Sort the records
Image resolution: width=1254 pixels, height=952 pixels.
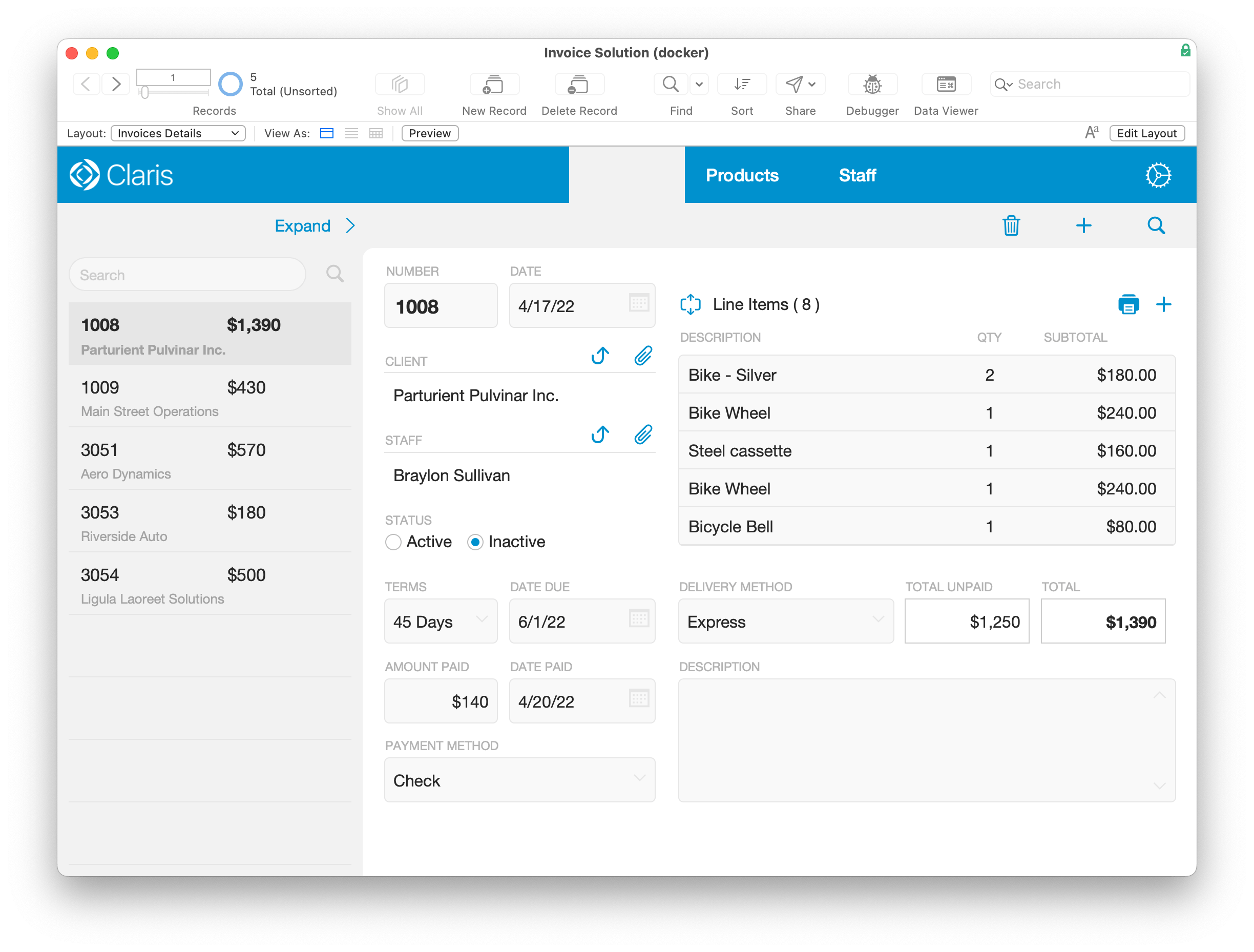pyautogui.click(x=742, y=84)
